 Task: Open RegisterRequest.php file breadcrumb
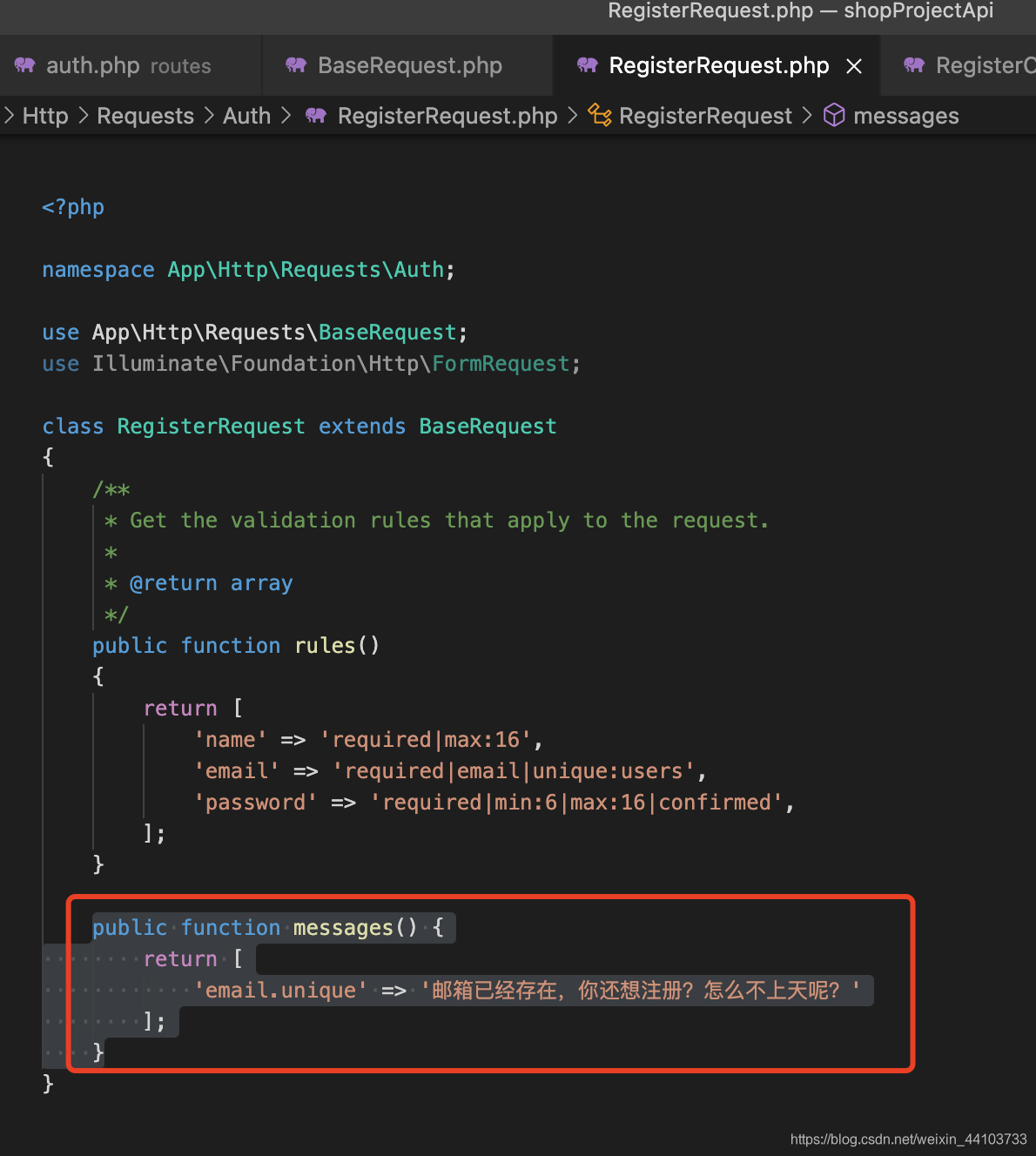pos(447,116)
